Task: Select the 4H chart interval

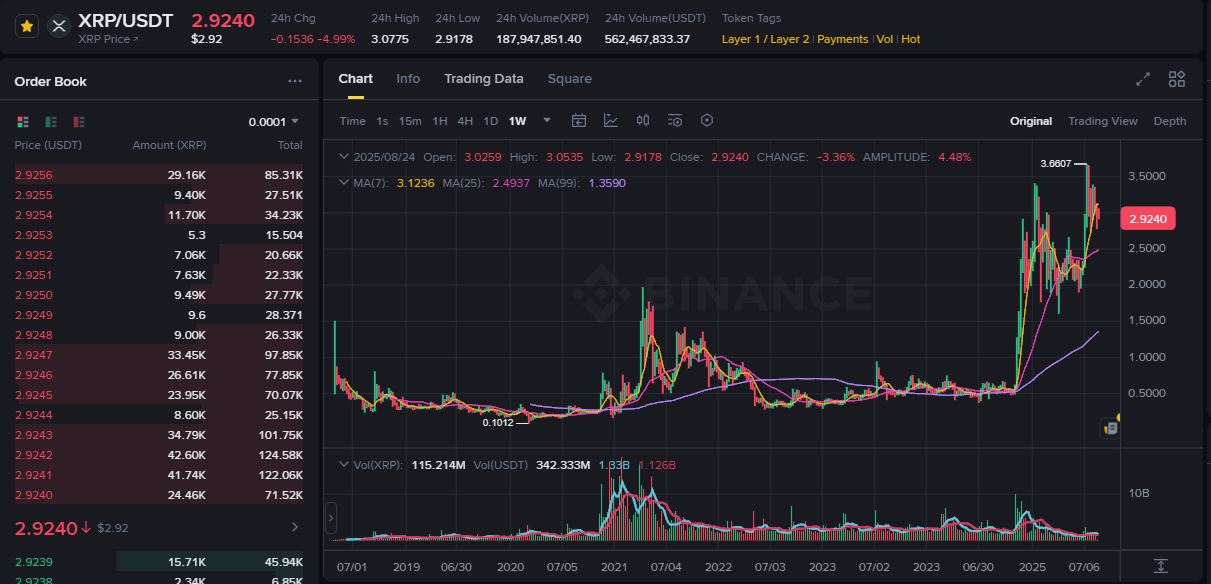Action: tap(465, 121)
